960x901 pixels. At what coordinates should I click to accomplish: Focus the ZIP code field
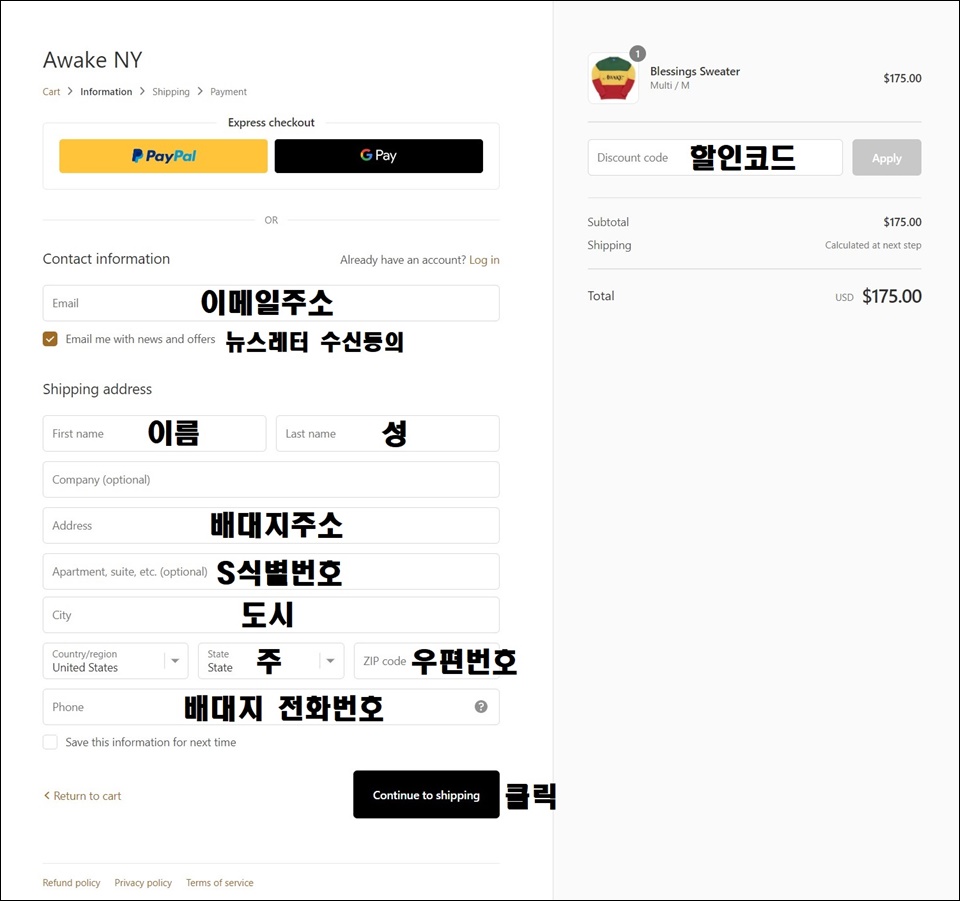[427, 661]
